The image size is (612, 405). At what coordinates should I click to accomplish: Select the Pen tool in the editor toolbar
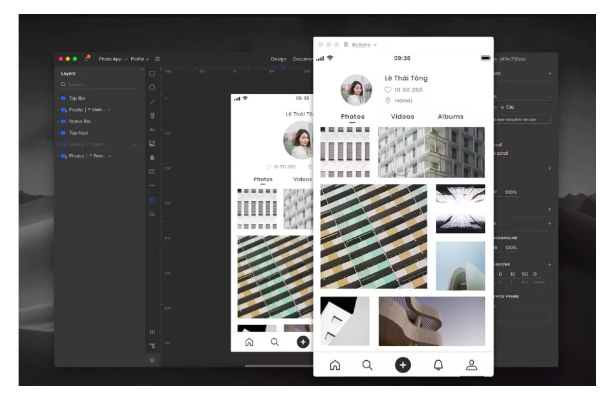click(x=152, y=116)
